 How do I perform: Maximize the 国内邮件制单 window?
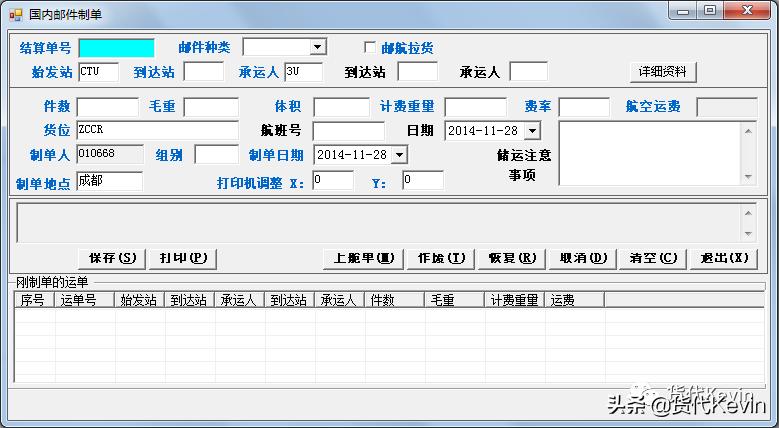(710, 10)
